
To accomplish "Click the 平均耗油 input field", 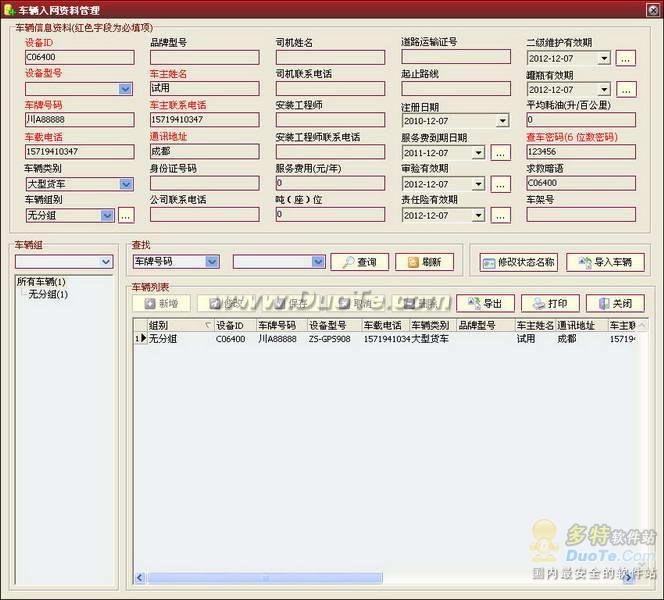I will point(581,120).
